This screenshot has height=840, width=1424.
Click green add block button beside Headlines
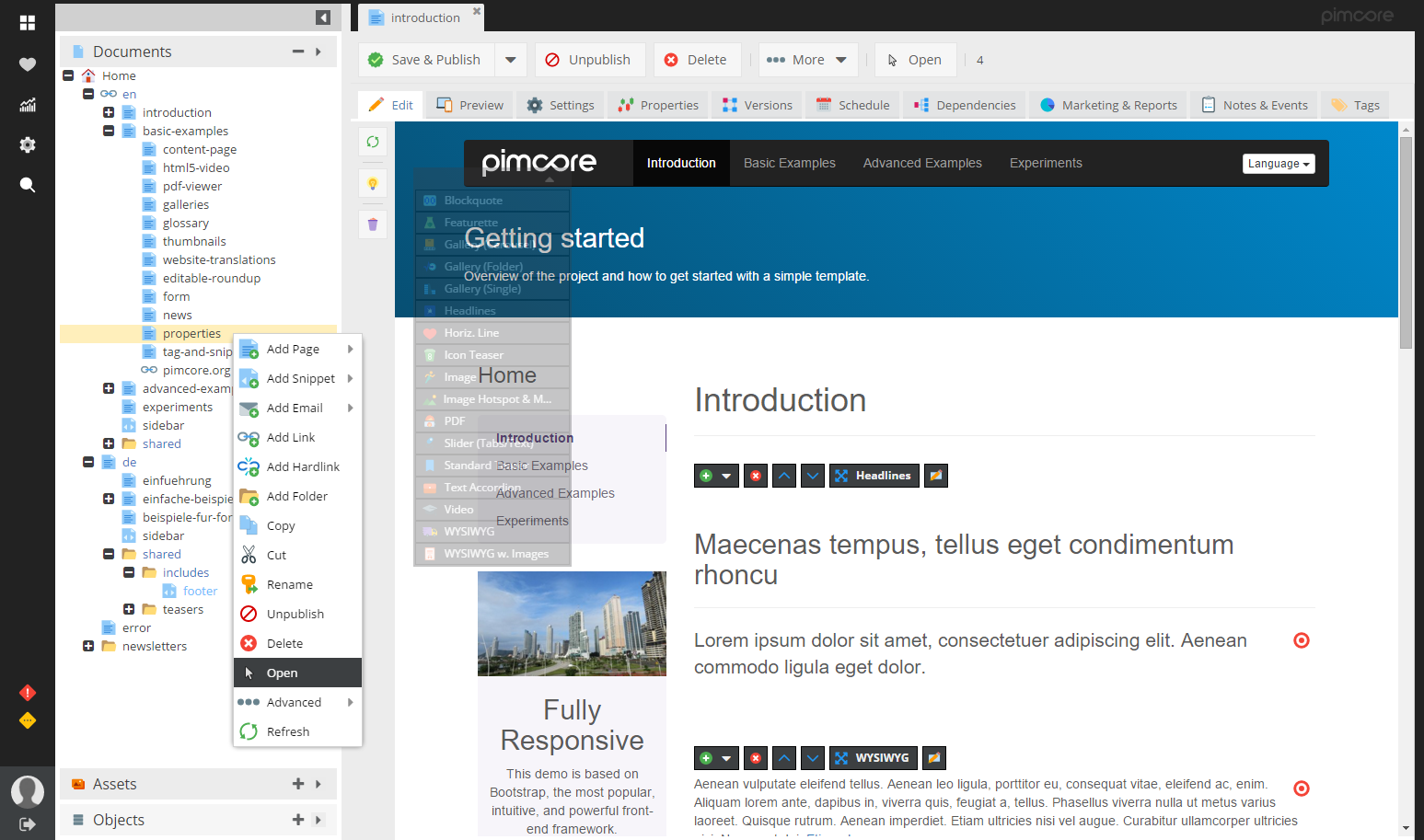[x=706, y=476]
